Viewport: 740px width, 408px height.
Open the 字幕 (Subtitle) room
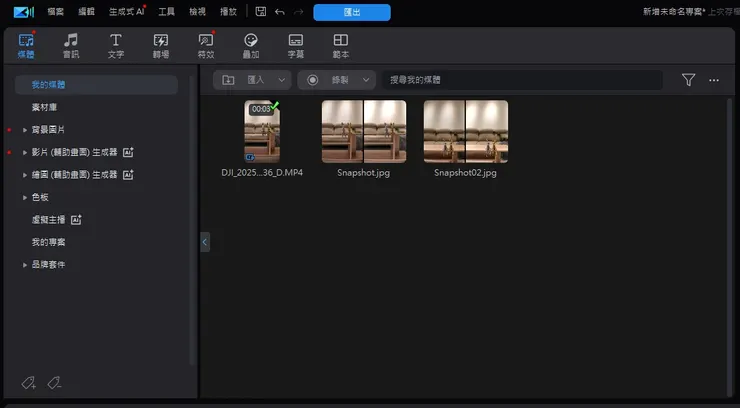296,44
